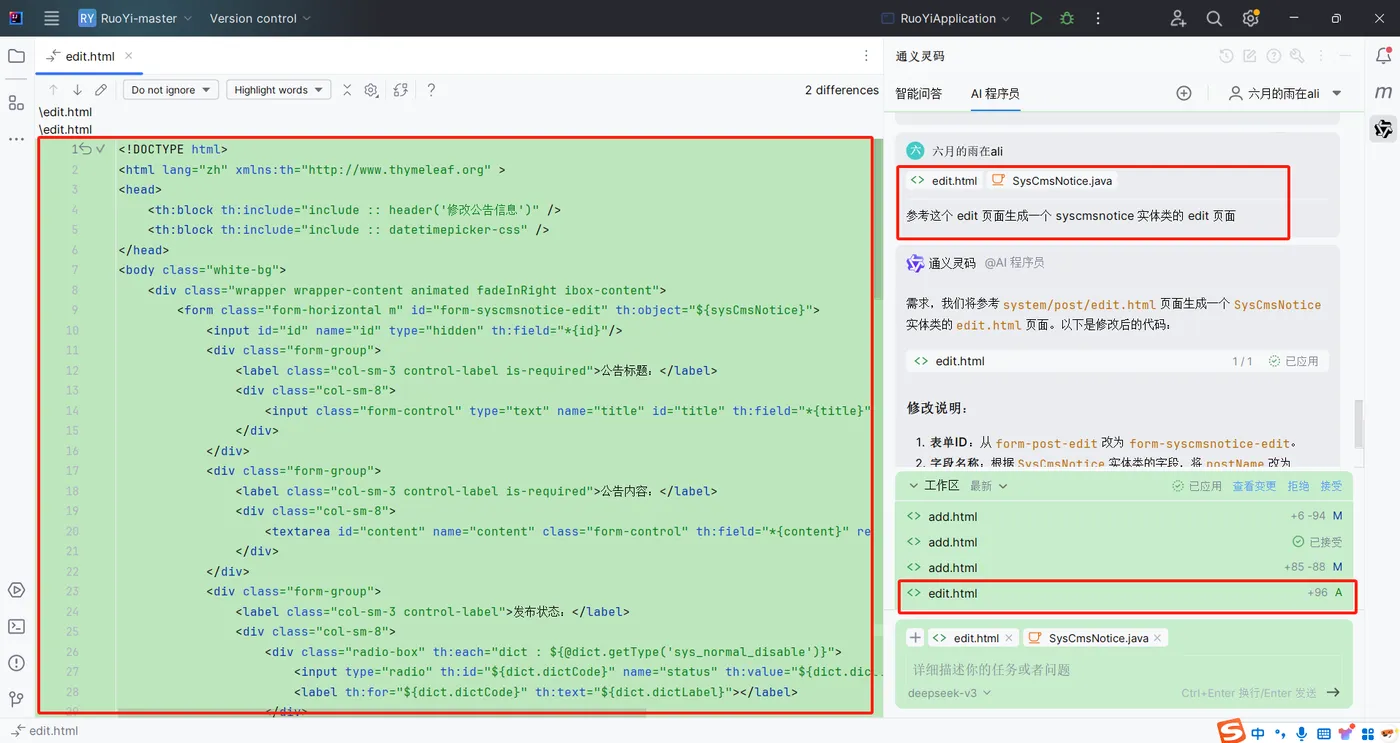Screen dimensions: 1400x743
Task: Collapse unchanged fragments in diff
Action: tap(347, 90)
